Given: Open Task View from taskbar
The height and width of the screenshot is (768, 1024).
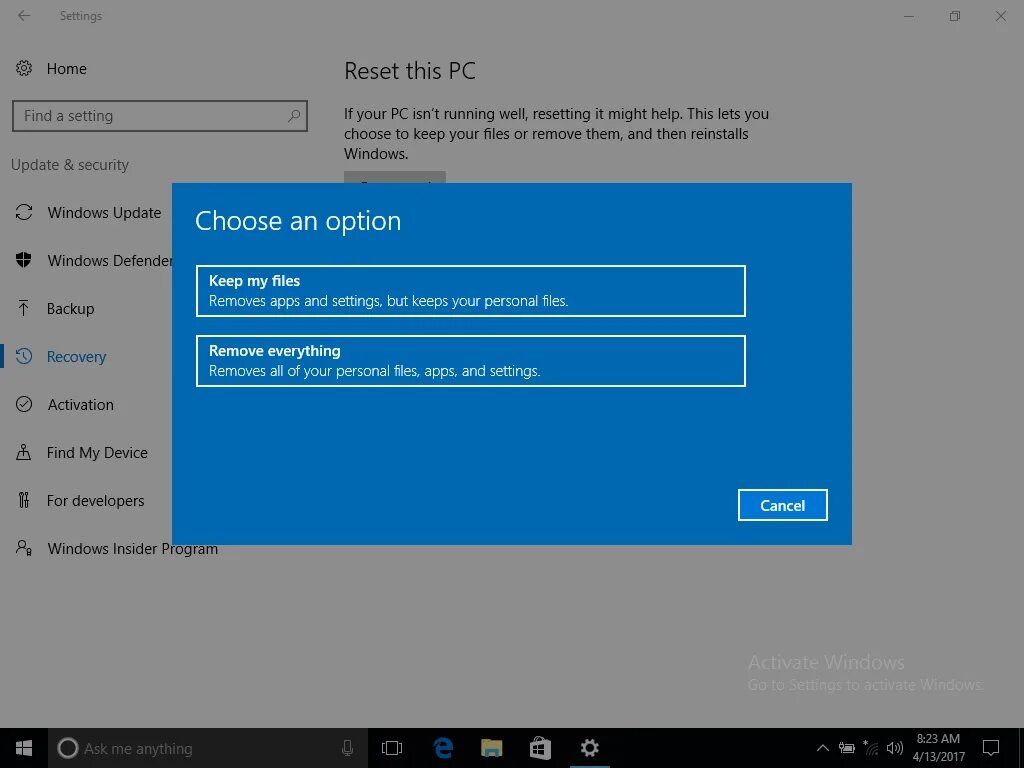Looking at the screenshot, I should pos(392,748).
